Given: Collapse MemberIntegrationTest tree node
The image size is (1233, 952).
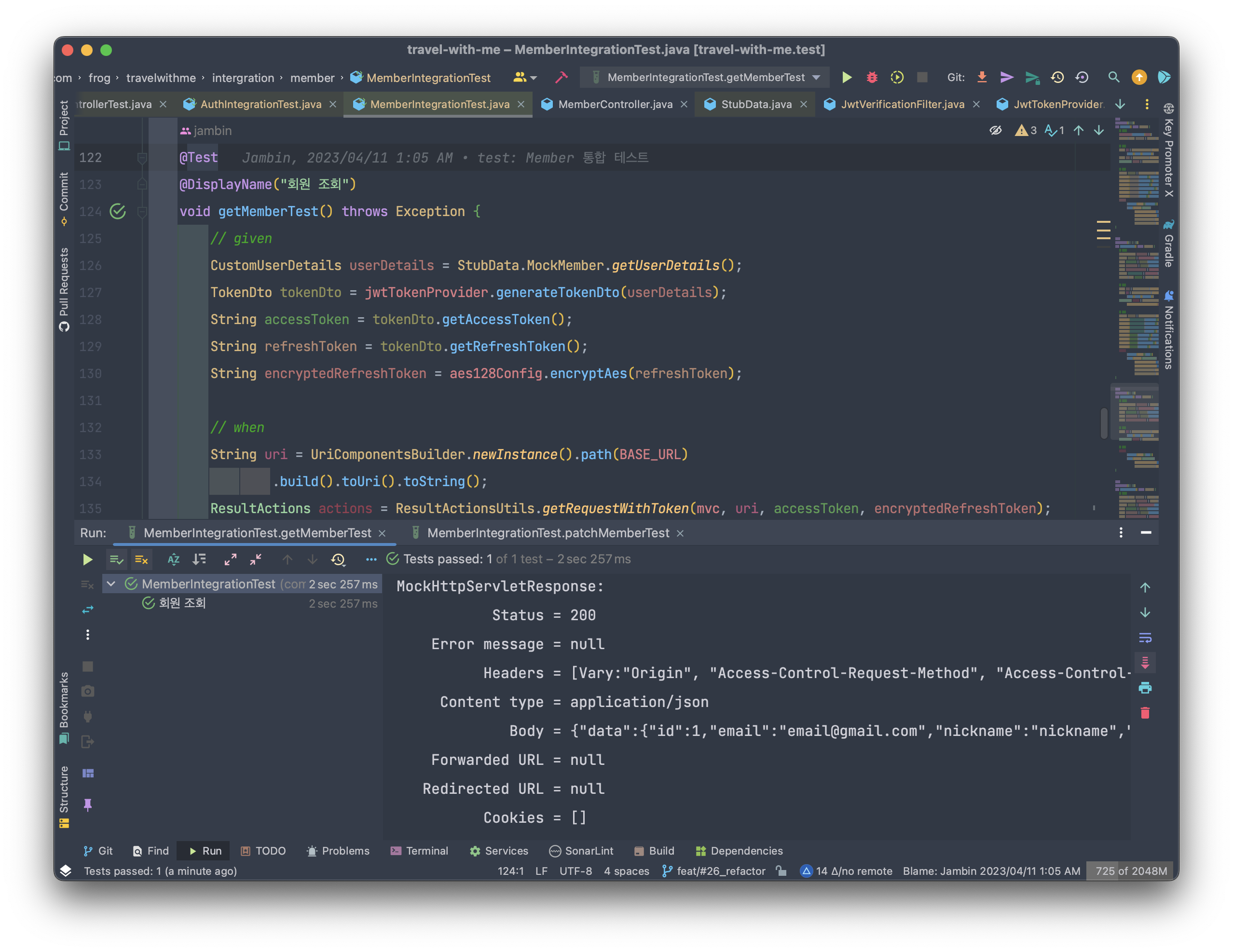Looking at the screenshot, I should tap(111, 584).
